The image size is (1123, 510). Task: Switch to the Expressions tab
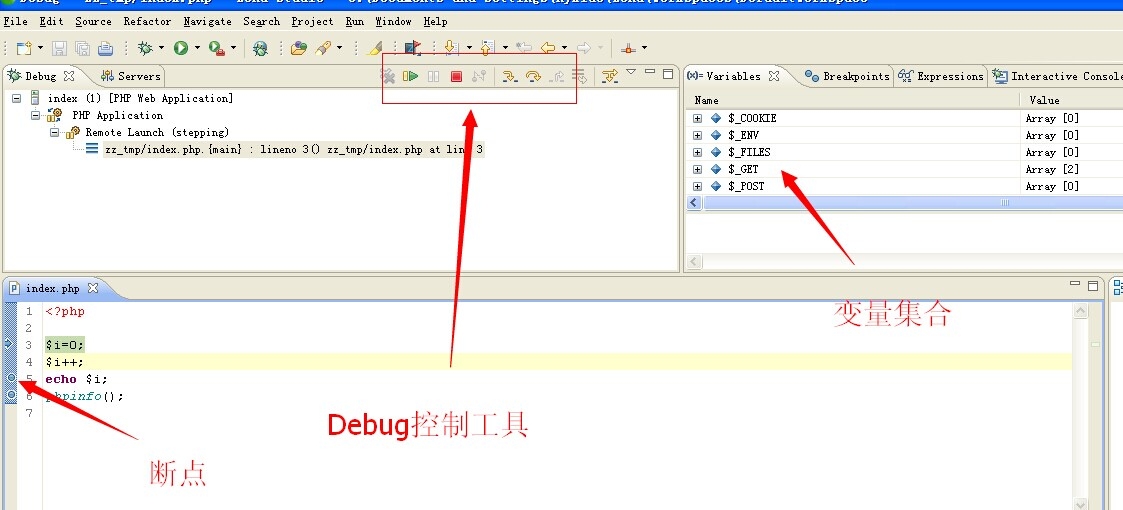942,76
